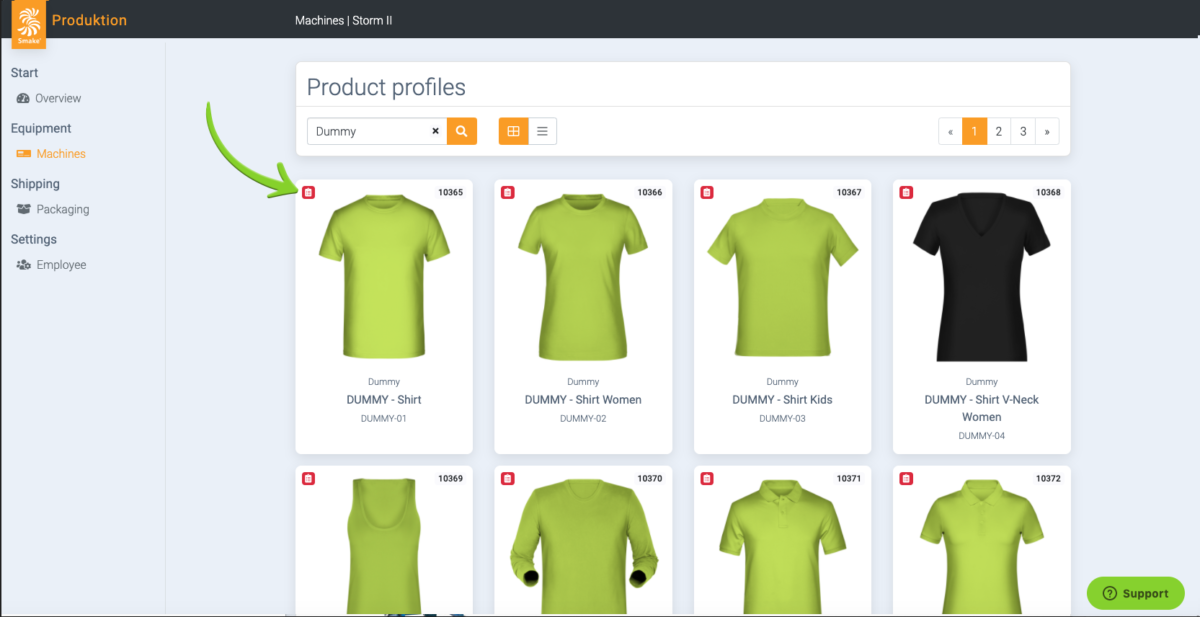
Task: Select the Machines entry in the sidebar
Action: [60, 153]
